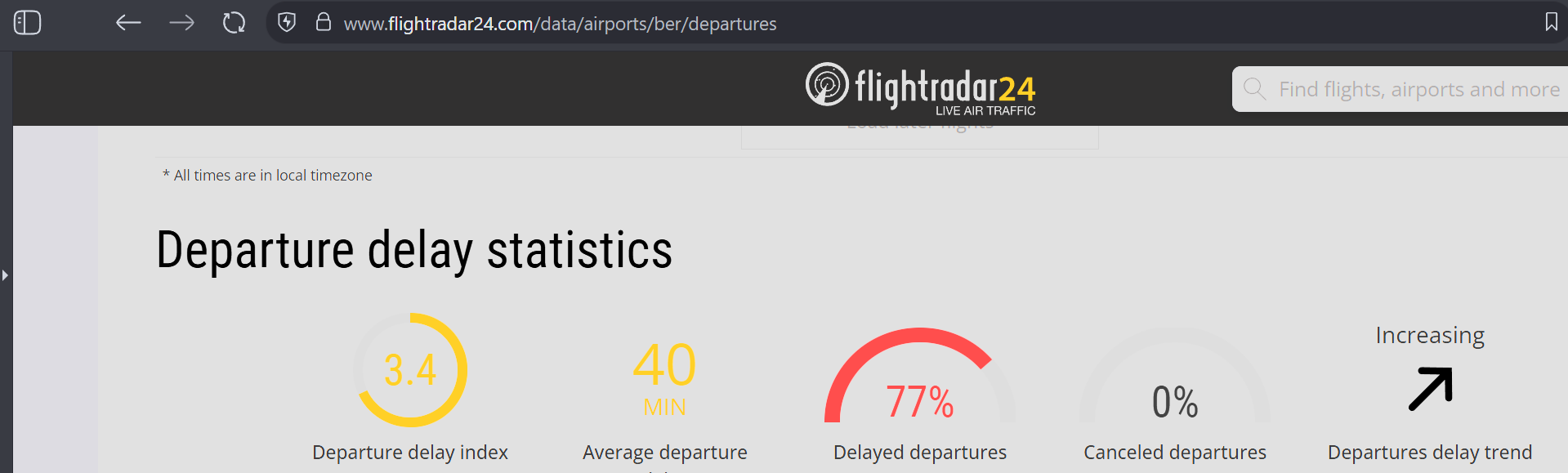The height and width of the screenshot is (473, 1568).
Task: Focus the Find flights, airports search field
Action: coord(1400,89)
